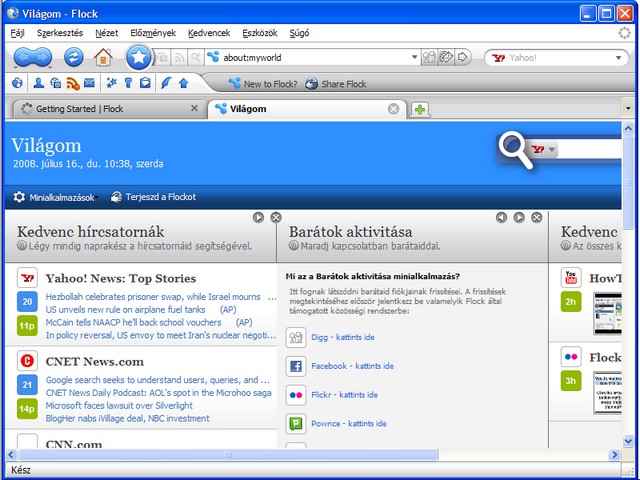The image size is (640, 480).
Task: Open the Webmail envelope icon
Action: point(89,83)
